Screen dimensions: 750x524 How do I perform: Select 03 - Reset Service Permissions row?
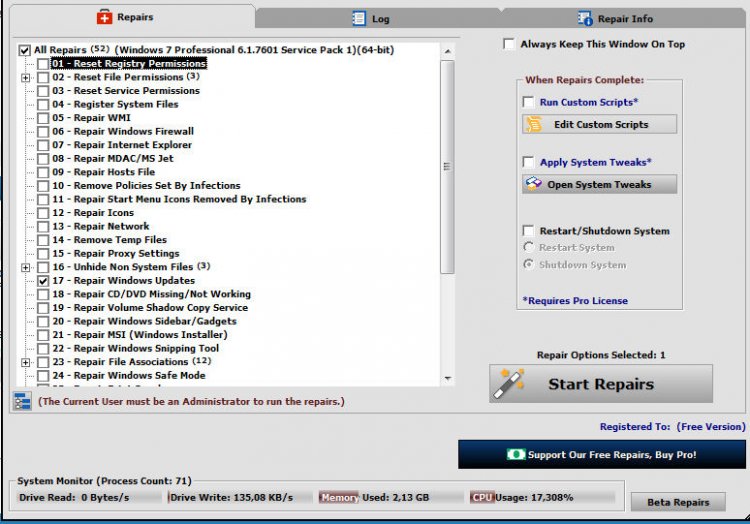click(x=126, y=91)
